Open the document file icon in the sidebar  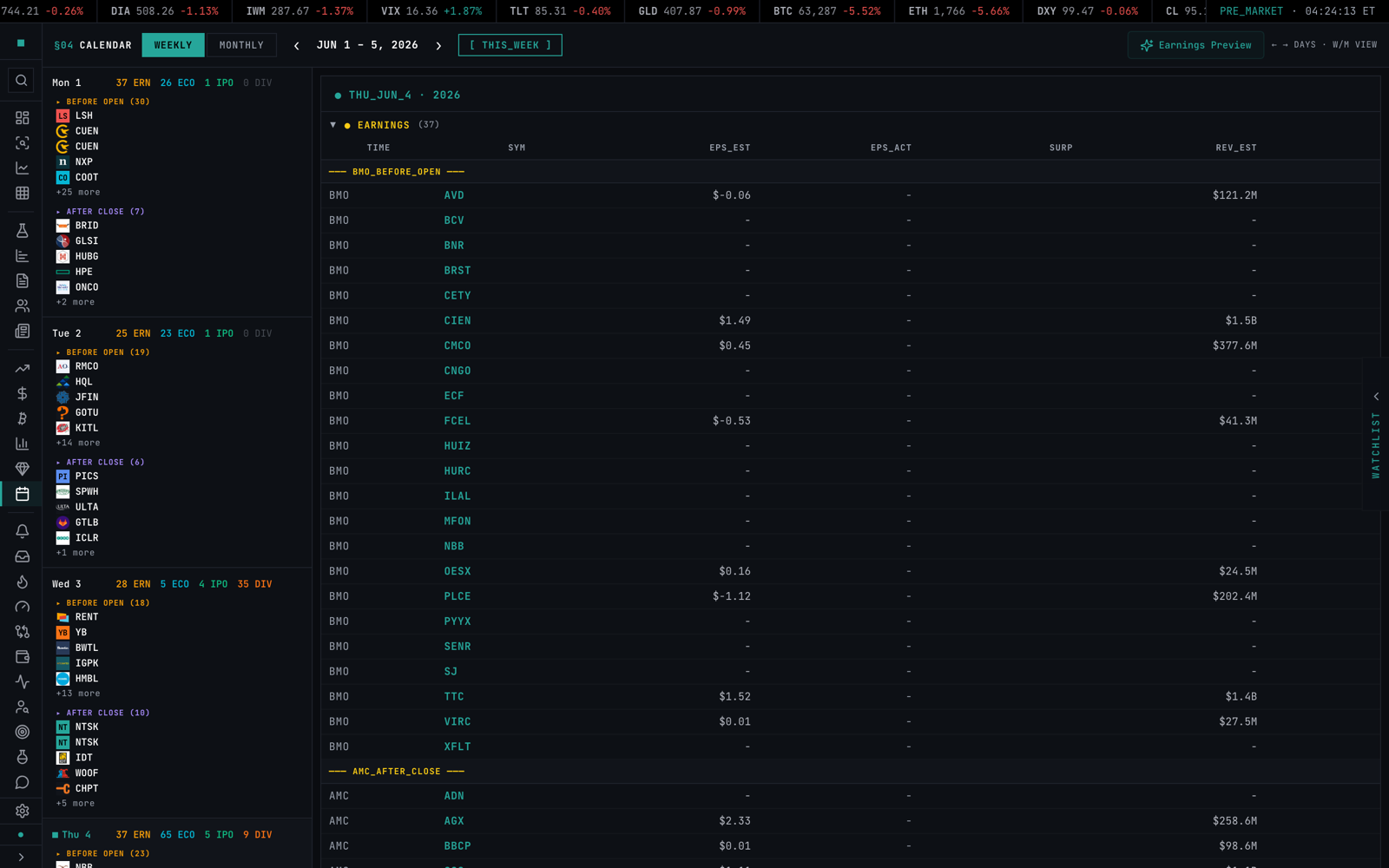pyautogui.click(x=22, y=280)
